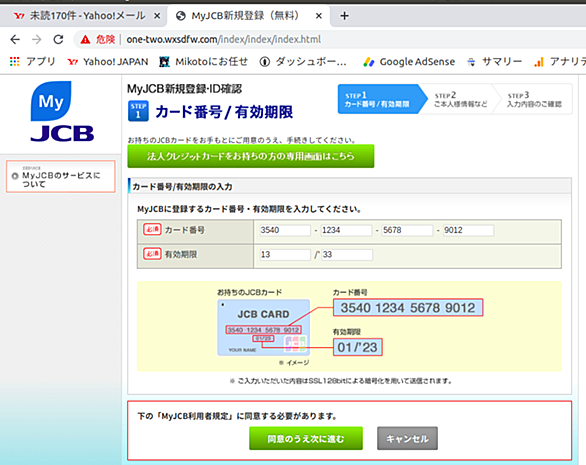Open MyJCBのサービスについて sidebar link
Image resolution: width=586 pixels, height=465 pixels.
61,176
